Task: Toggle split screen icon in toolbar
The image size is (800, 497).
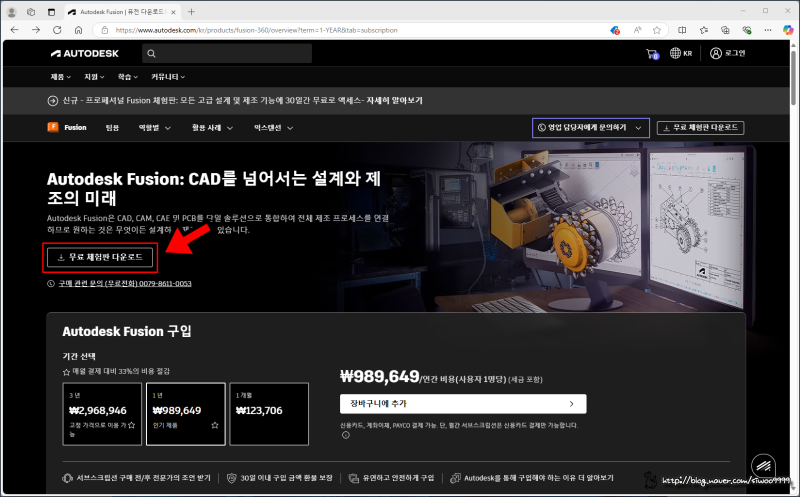Action: 682,30
